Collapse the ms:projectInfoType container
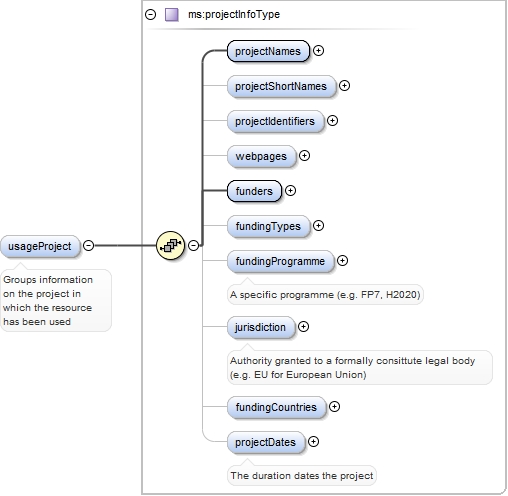Image resolution: width=508 pixels, height=496 pixels. point(150,15)
